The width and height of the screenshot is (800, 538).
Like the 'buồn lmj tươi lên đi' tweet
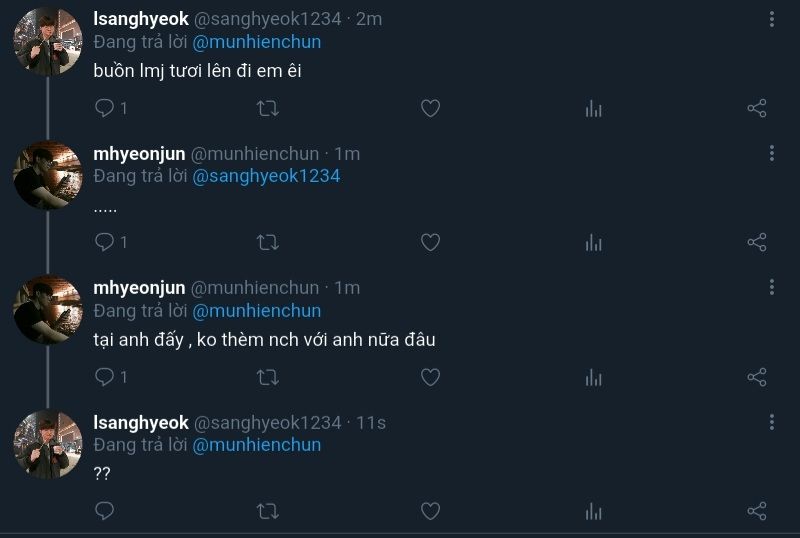430,108
